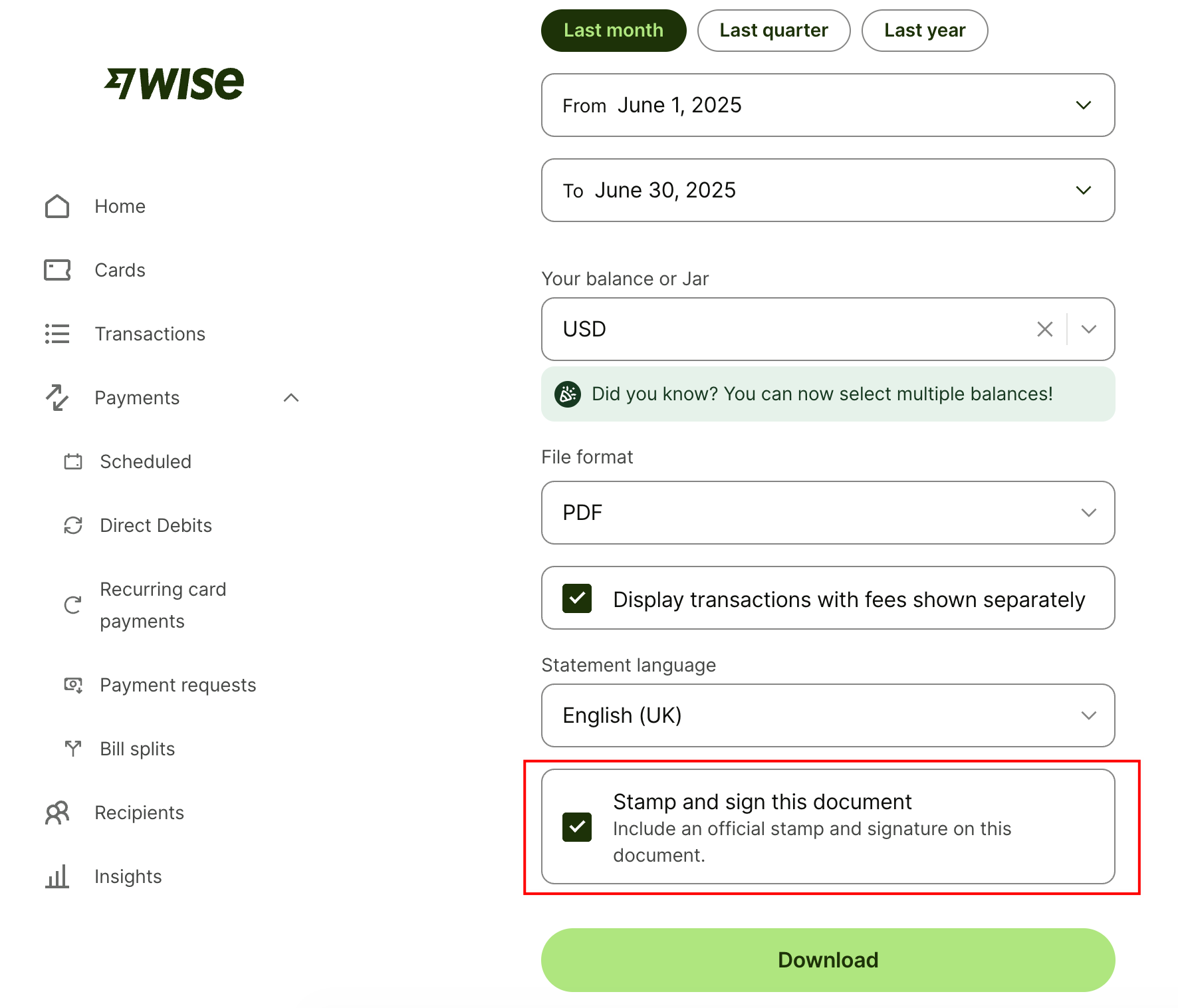The image size is (1178, 1008).
Task: Click the Recurring card payments icon
Action: pos(73,605)
